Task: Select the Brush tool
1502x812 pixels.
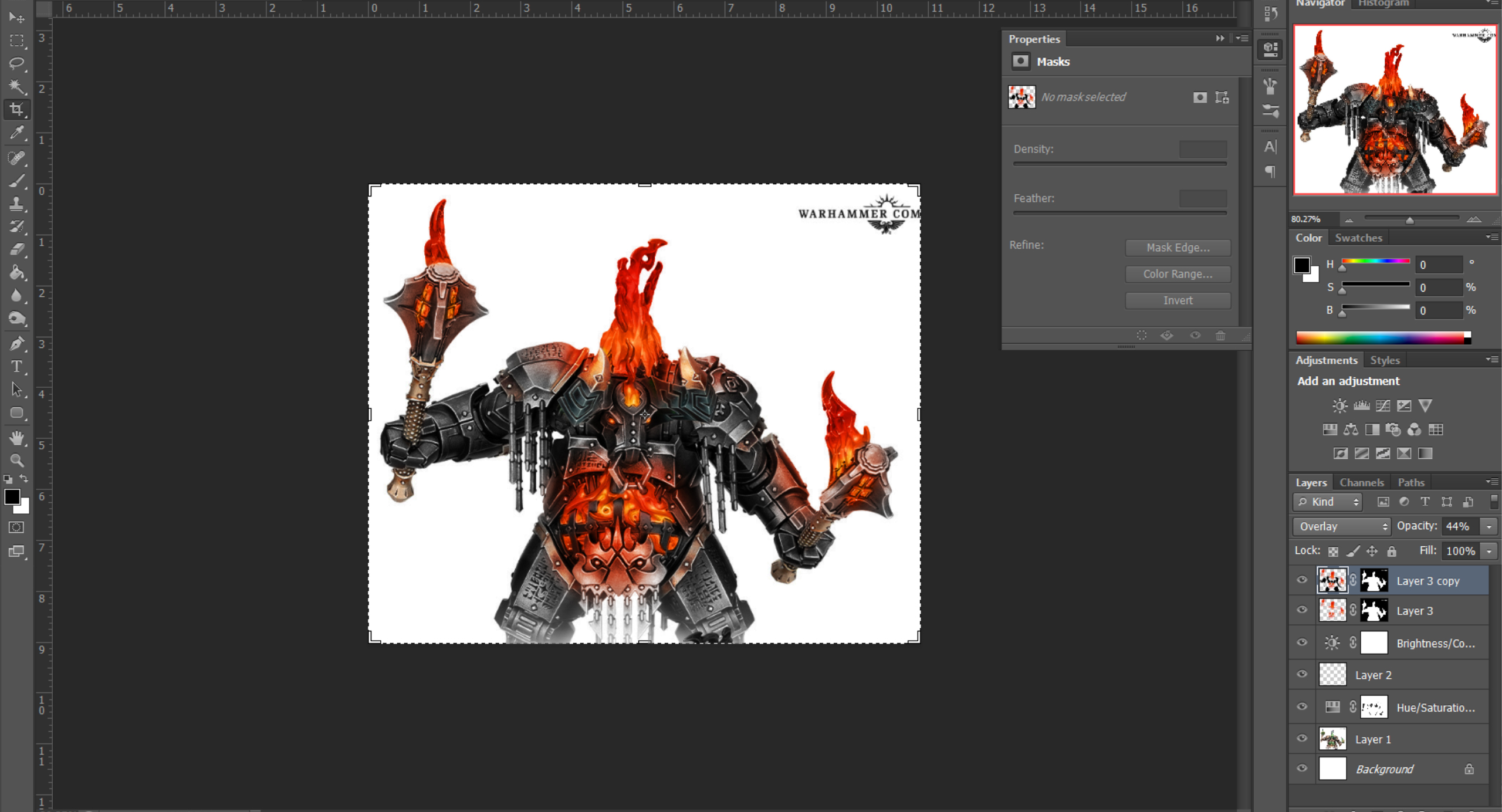Action: pos(16,181)
